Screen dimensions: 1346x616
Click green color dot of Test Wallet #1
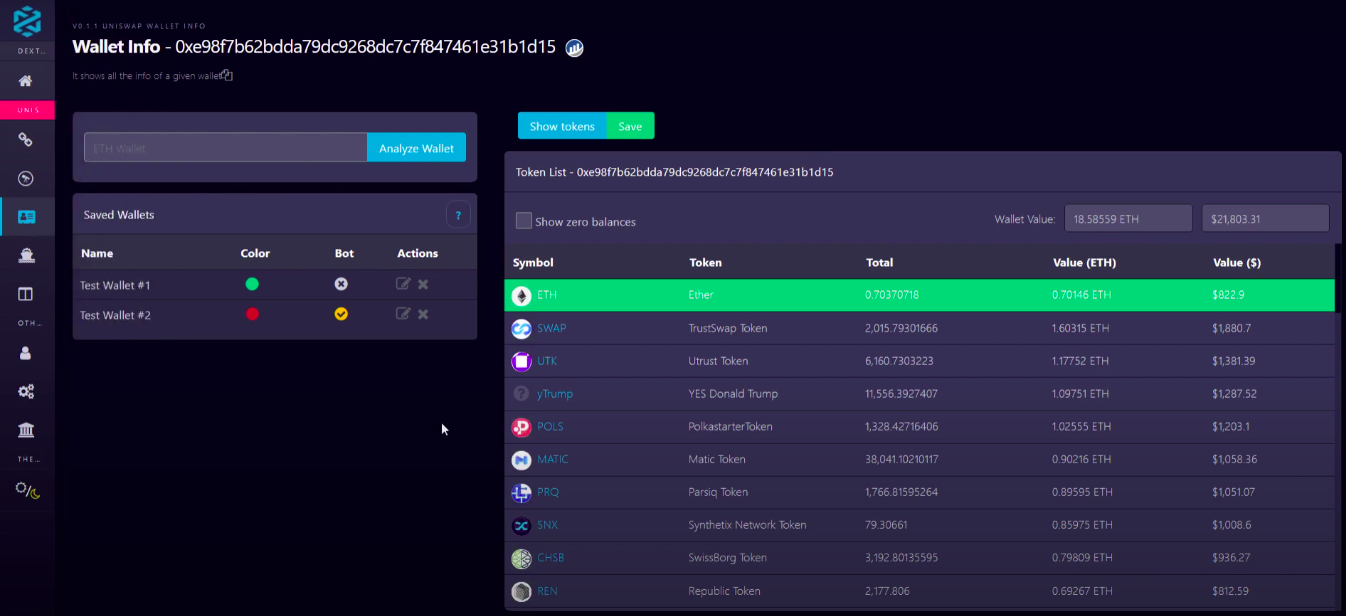pyautogui.click(x=252, y=284)
